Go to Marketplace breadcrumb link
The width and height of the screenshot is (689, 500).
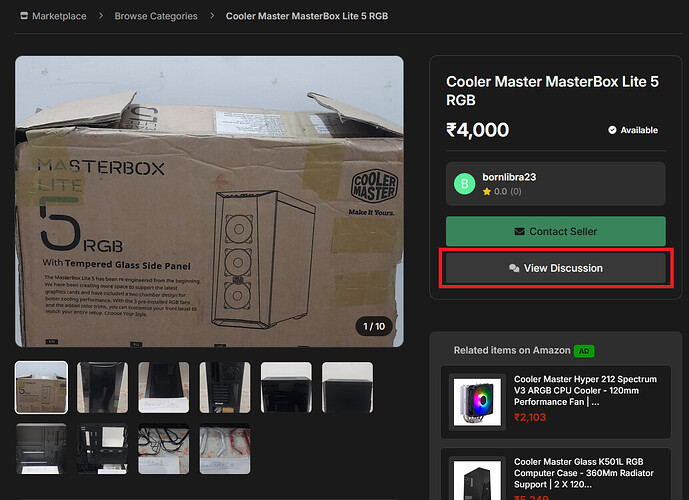59,16
